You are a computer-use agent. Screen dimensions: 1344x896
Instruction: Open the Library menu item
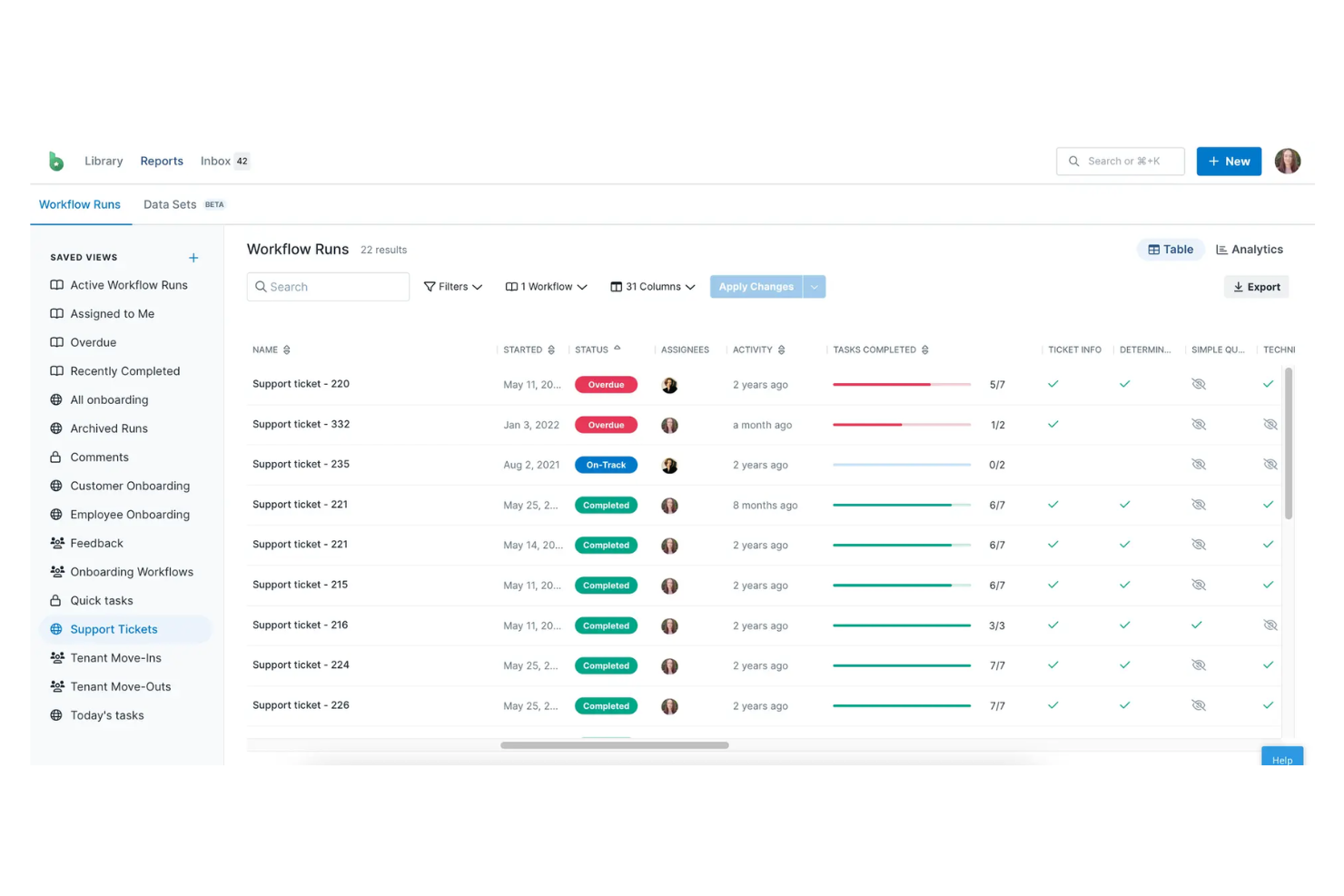coord(104,161)
